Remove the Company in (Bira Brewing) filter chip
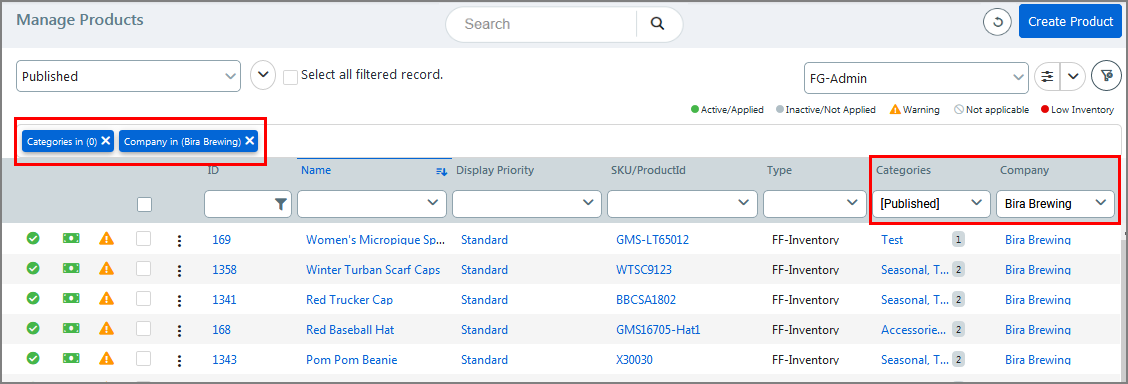 click(x=250, y=141)
